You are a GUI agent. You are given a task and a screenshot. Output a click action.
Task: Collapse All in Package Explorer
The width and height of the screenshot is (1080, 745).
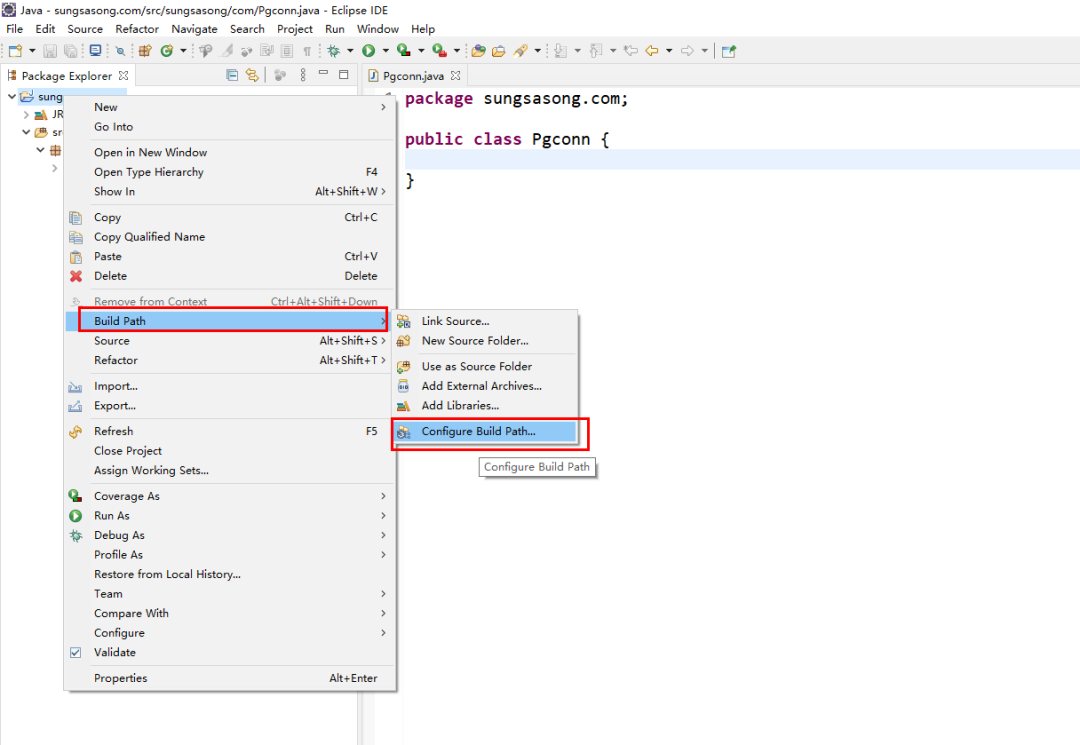tap(232, 75)
